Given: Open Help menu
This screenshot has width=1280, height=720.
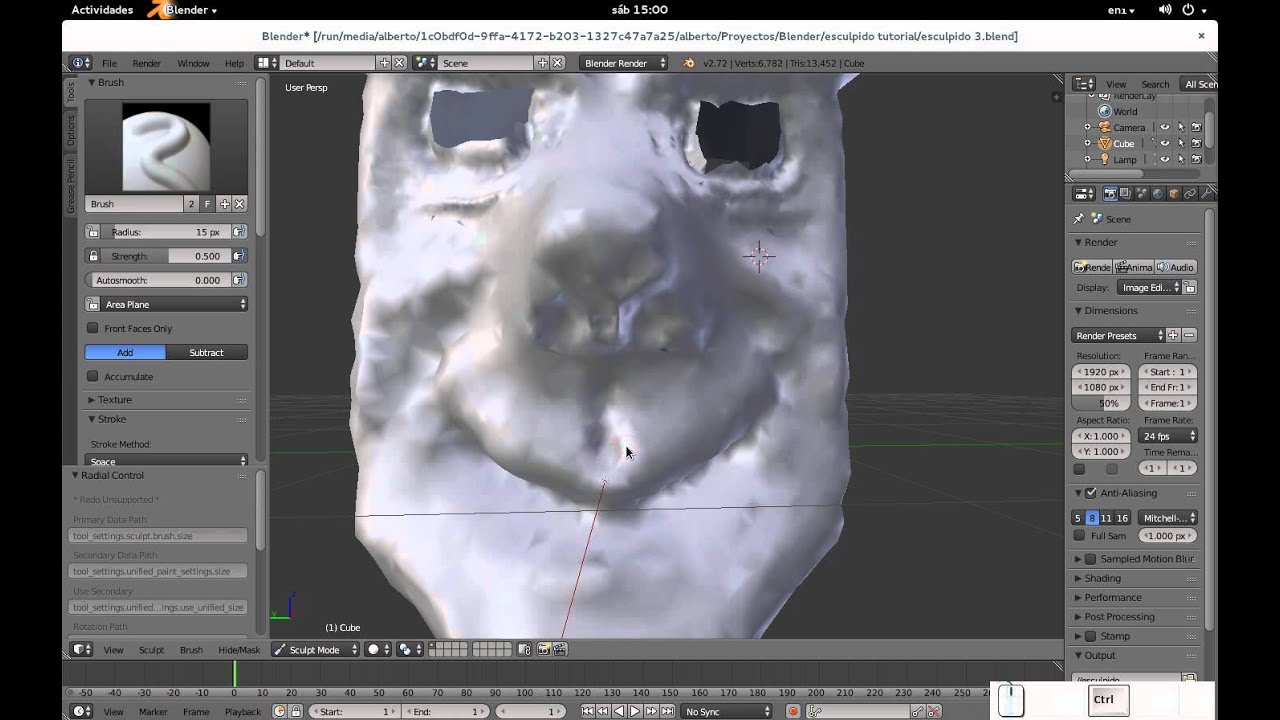Looking at the screenshot, I should [234, 63].
